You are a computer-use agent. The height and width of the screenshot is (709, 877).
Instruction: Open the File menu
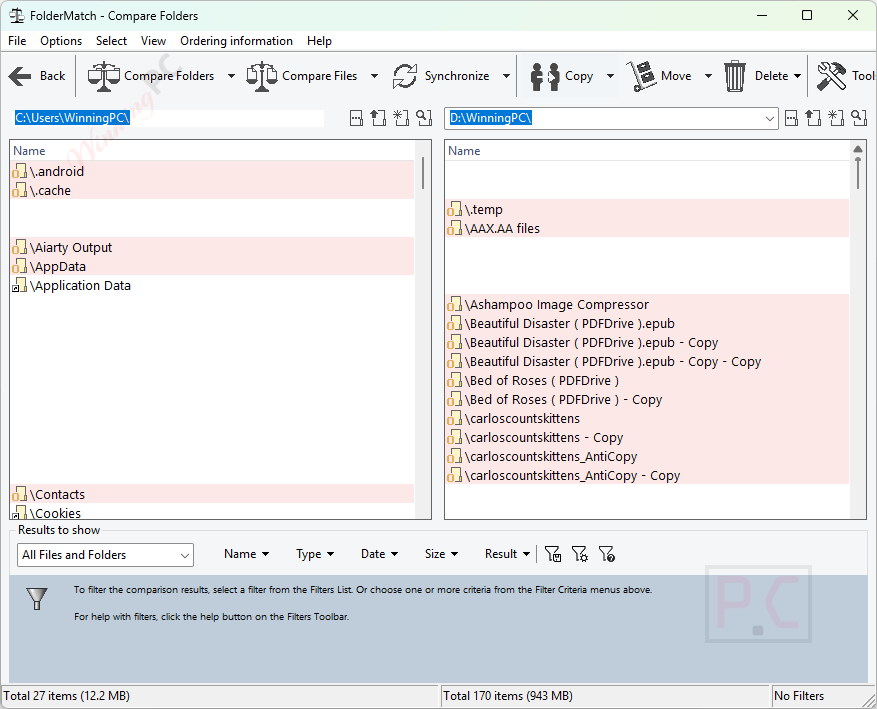(x=17, y=41)
